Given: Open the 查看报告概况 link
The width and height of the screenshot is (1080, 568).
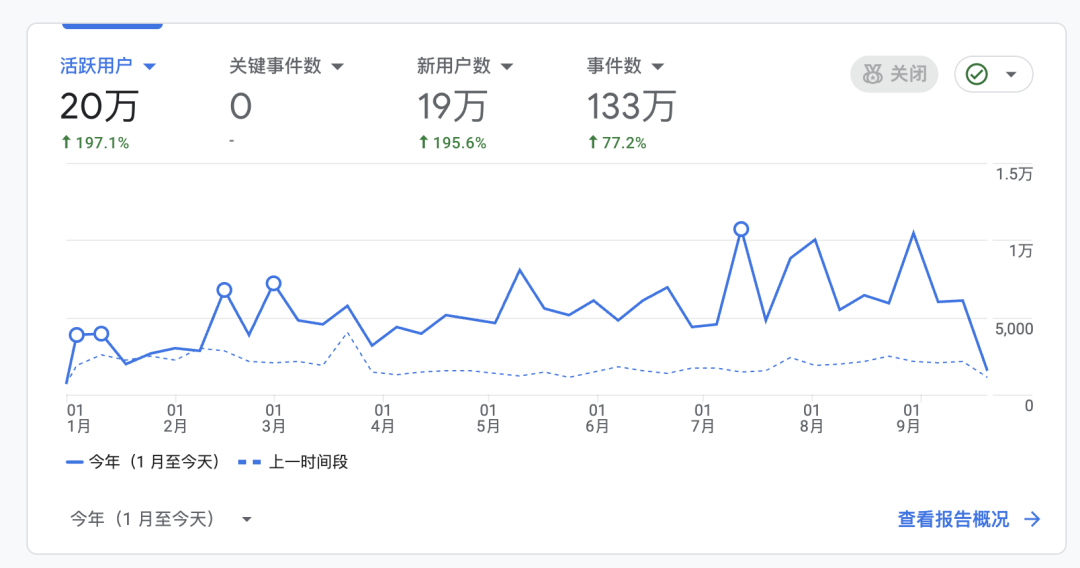Looking at the screenshot, I should [953, 519].
